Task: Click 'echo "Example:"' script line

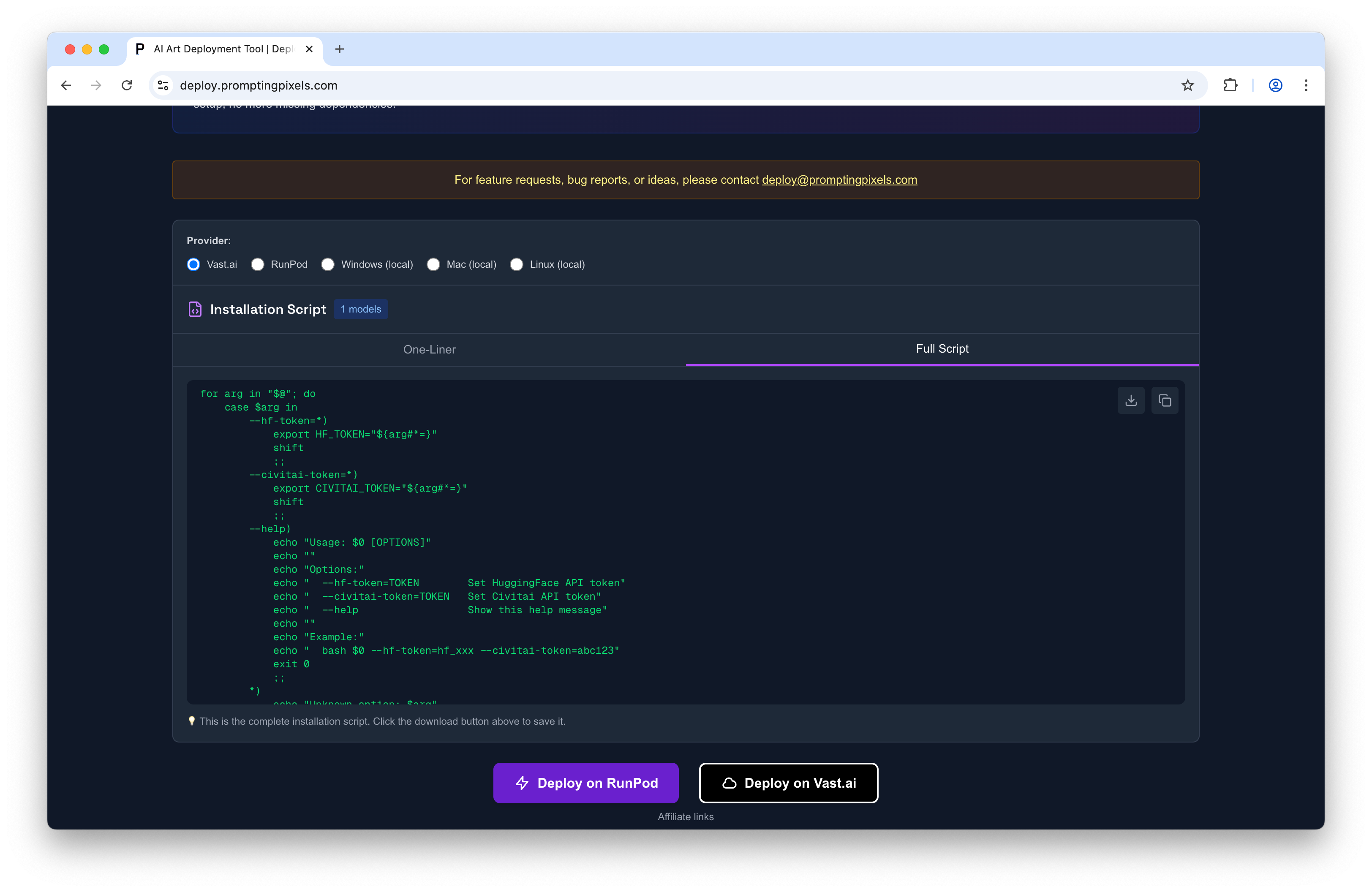Action: (318, 637)
